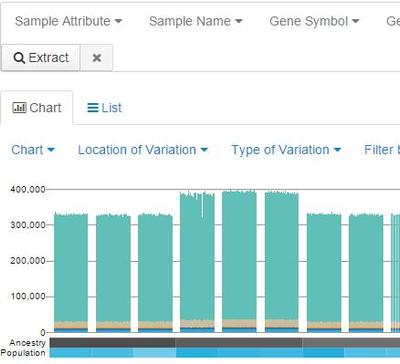The width and height of the screenshot is (400, 364).
Task: Expand the Gene Symbol dropdown
Action: coord(314,22)
